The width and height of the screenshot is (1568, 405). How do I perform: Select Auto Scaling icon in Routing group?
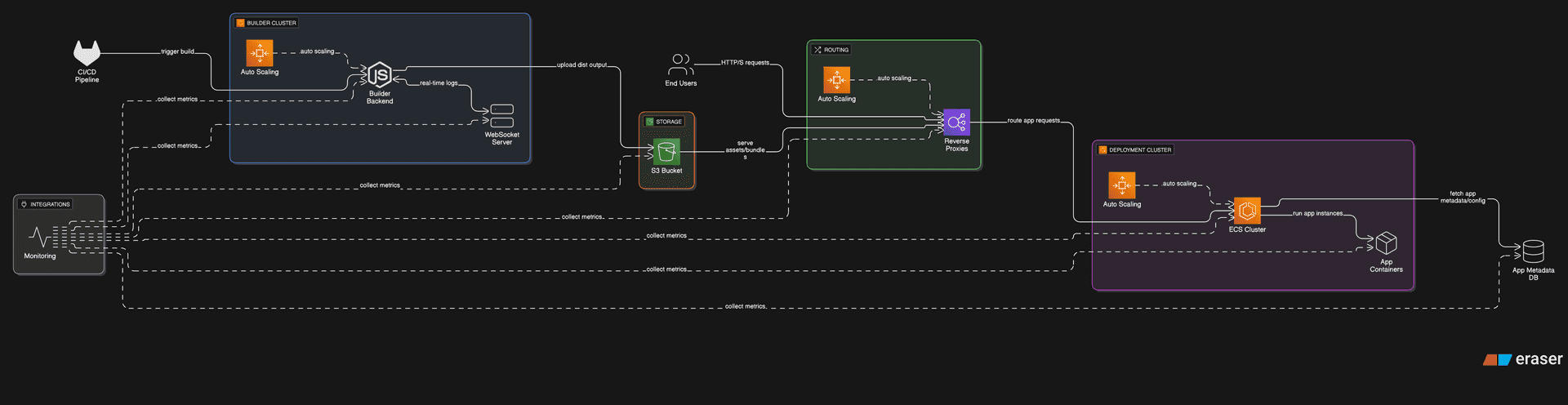837,80
